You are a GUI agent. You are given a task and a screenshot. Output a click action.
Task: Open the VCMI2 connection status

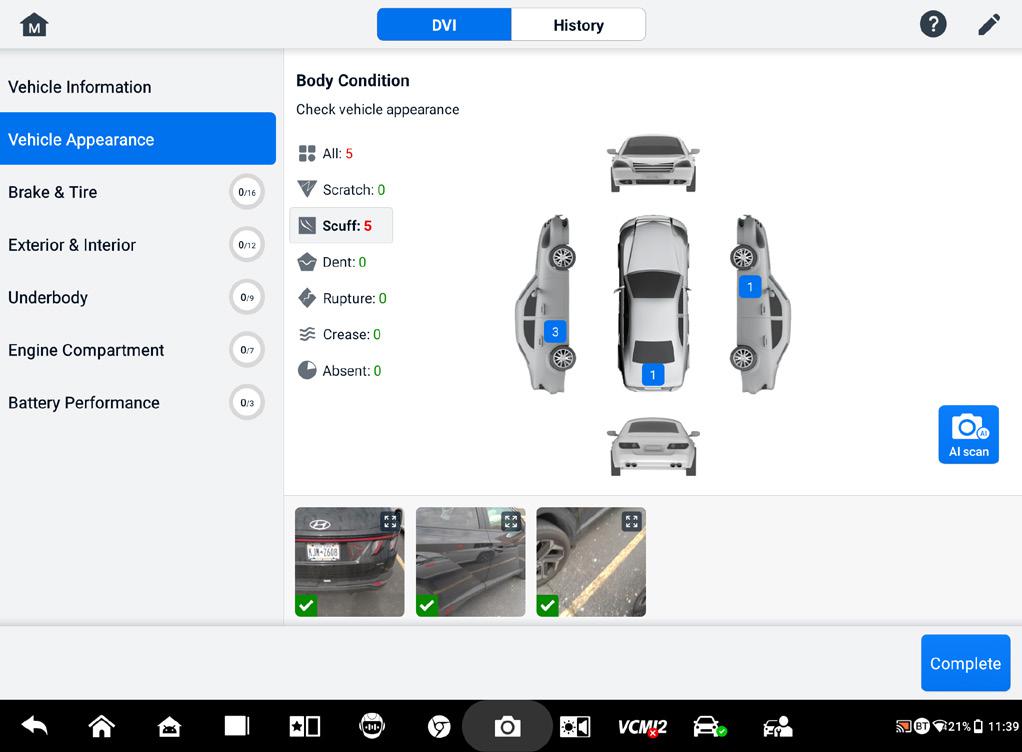coord(642,727)
